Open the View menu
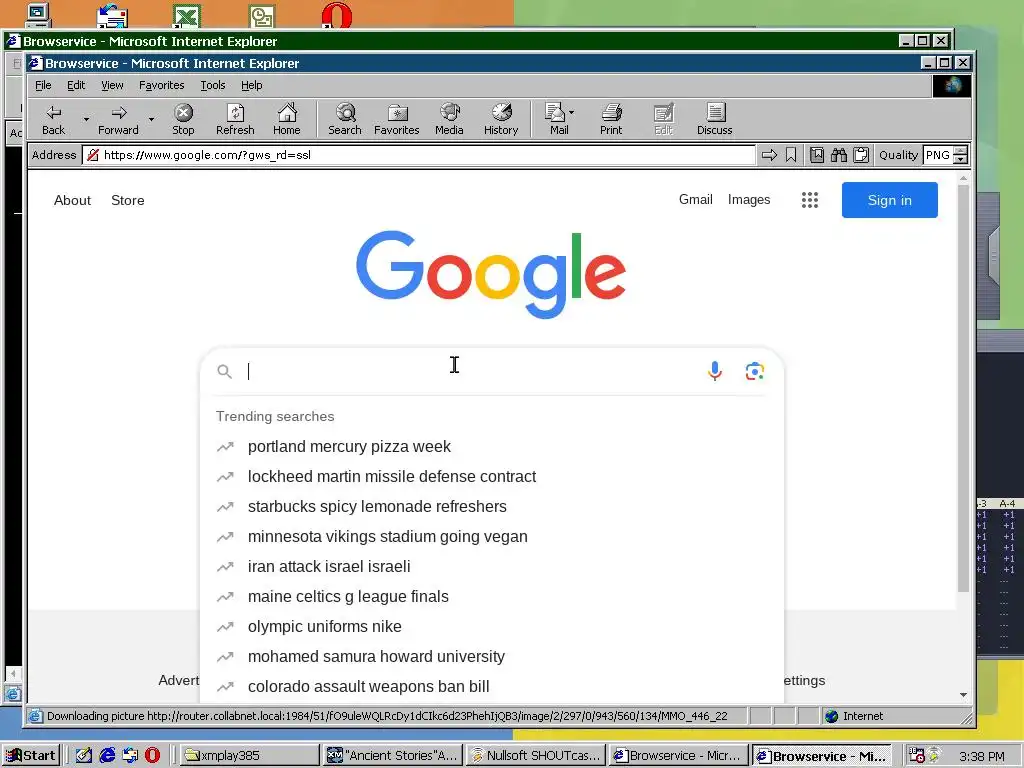 [x=112, y=85]
